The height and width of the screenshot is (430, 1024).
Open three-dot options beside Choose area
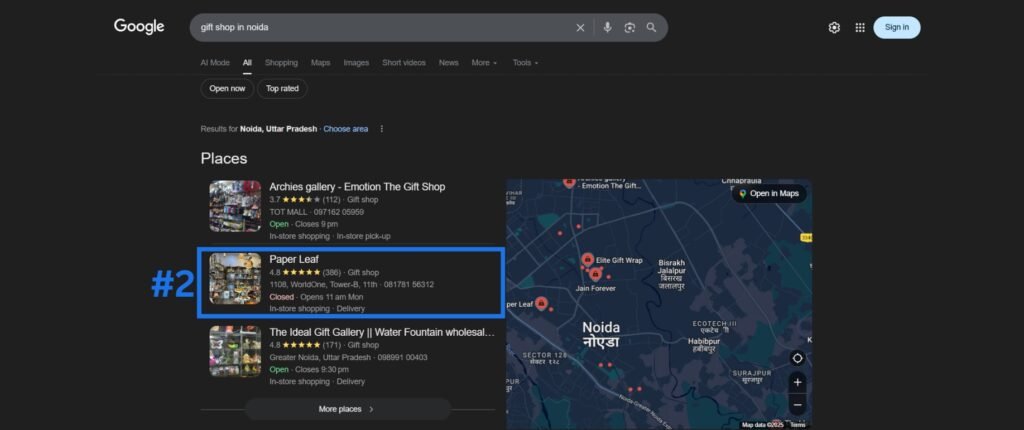pyautogui.click(x=381, y=129)
